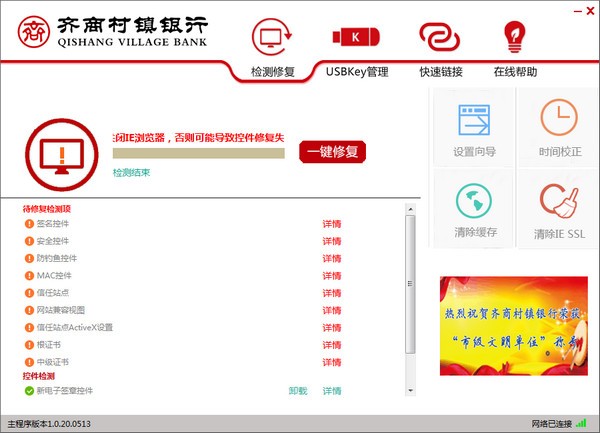Click green check icon beside 新电子签章控件
600x433 pixels.
pos(29,391)
